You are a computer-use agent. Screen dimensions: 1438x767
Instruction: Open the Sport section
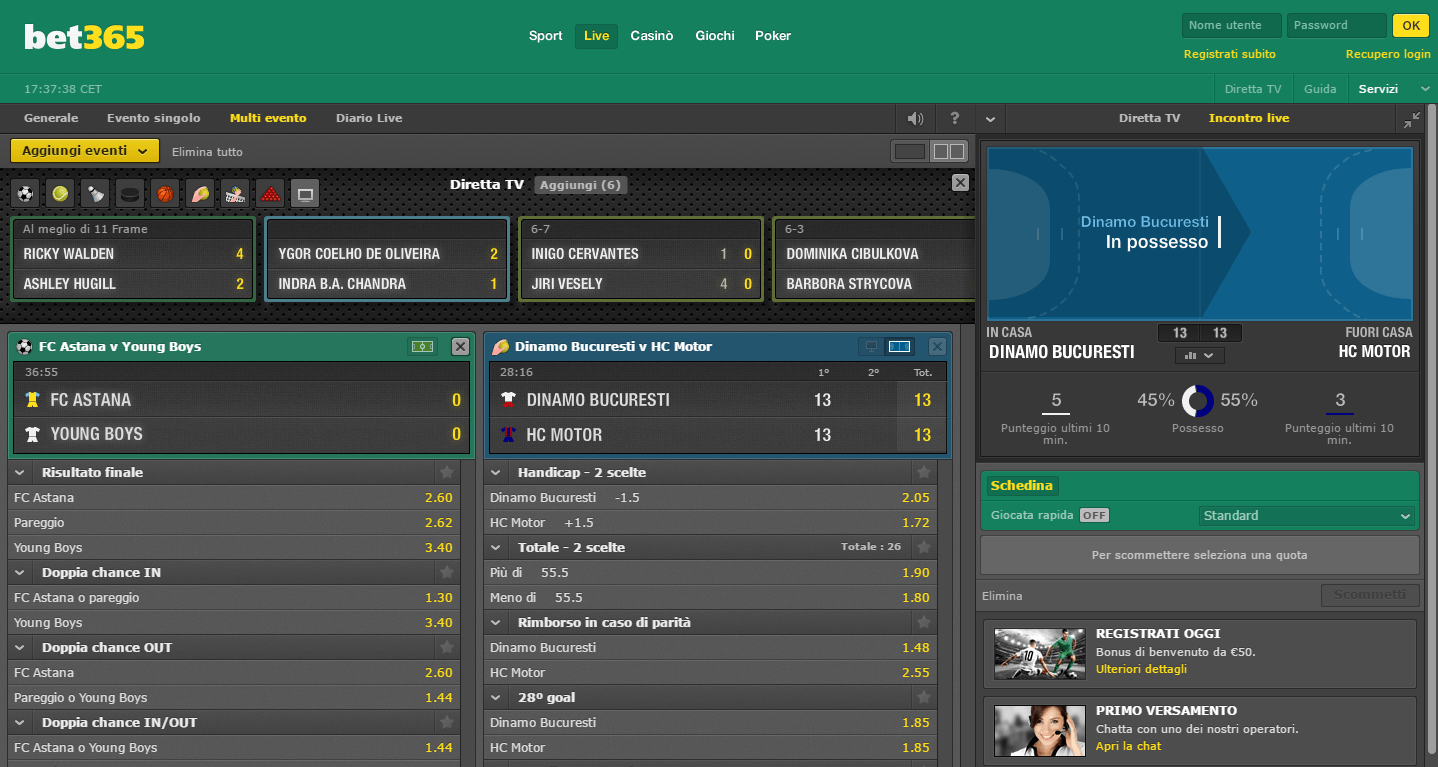(x=546, y=36)
